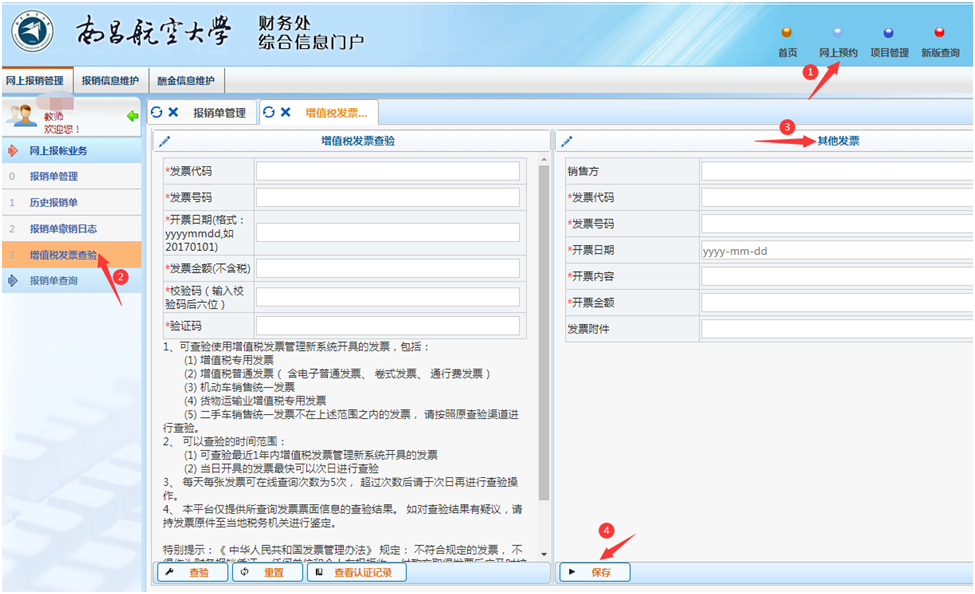Expand the 网上报帐业务 sidebar section
The width and height of the screenshot is (975, 594).
[57, 151]
